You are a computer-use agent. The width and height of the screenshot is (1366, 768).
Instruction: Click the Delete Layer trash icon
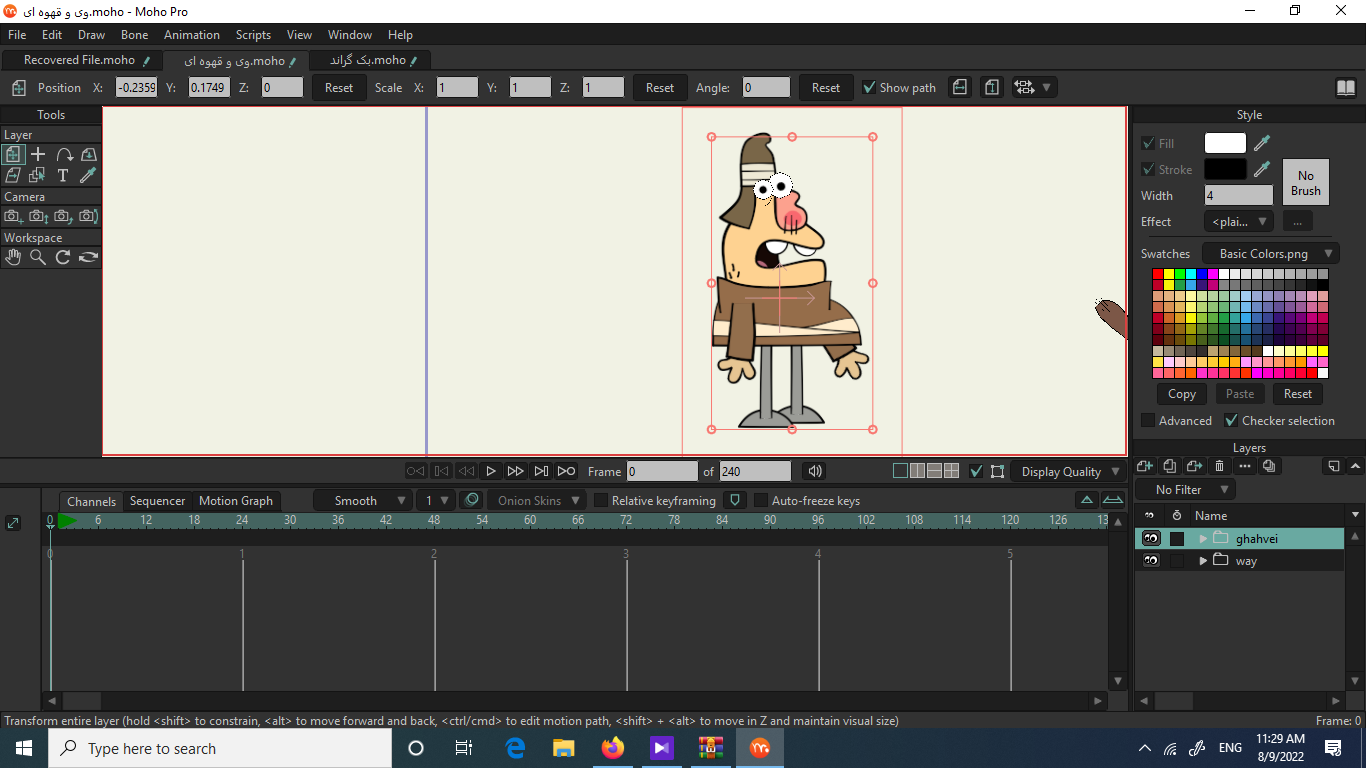coord(1219,466)
